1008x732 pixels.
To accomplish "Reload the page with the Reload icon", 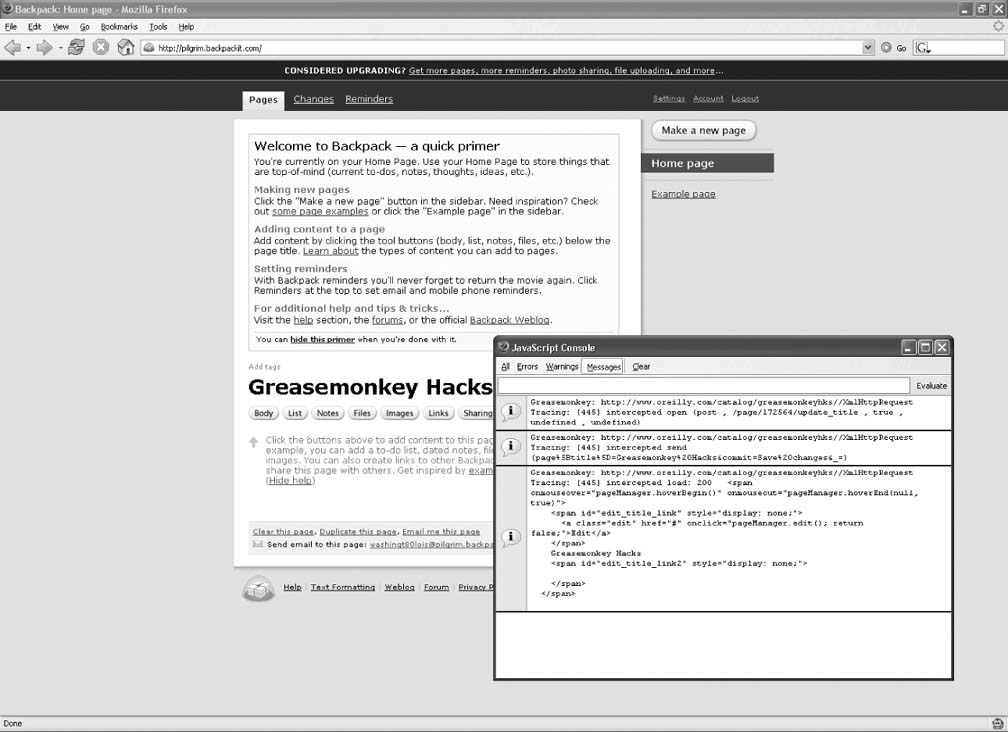I will click(x=76, y=47).
